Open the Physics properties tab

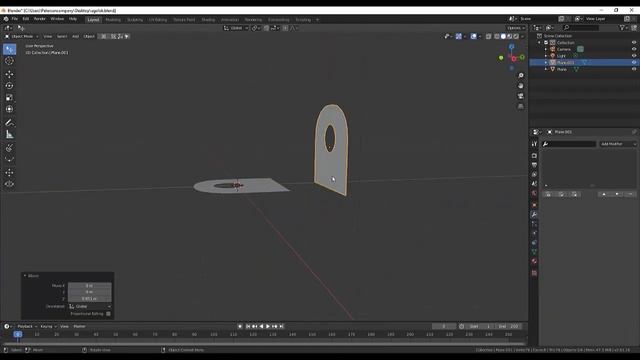click(x=534, y=233)
